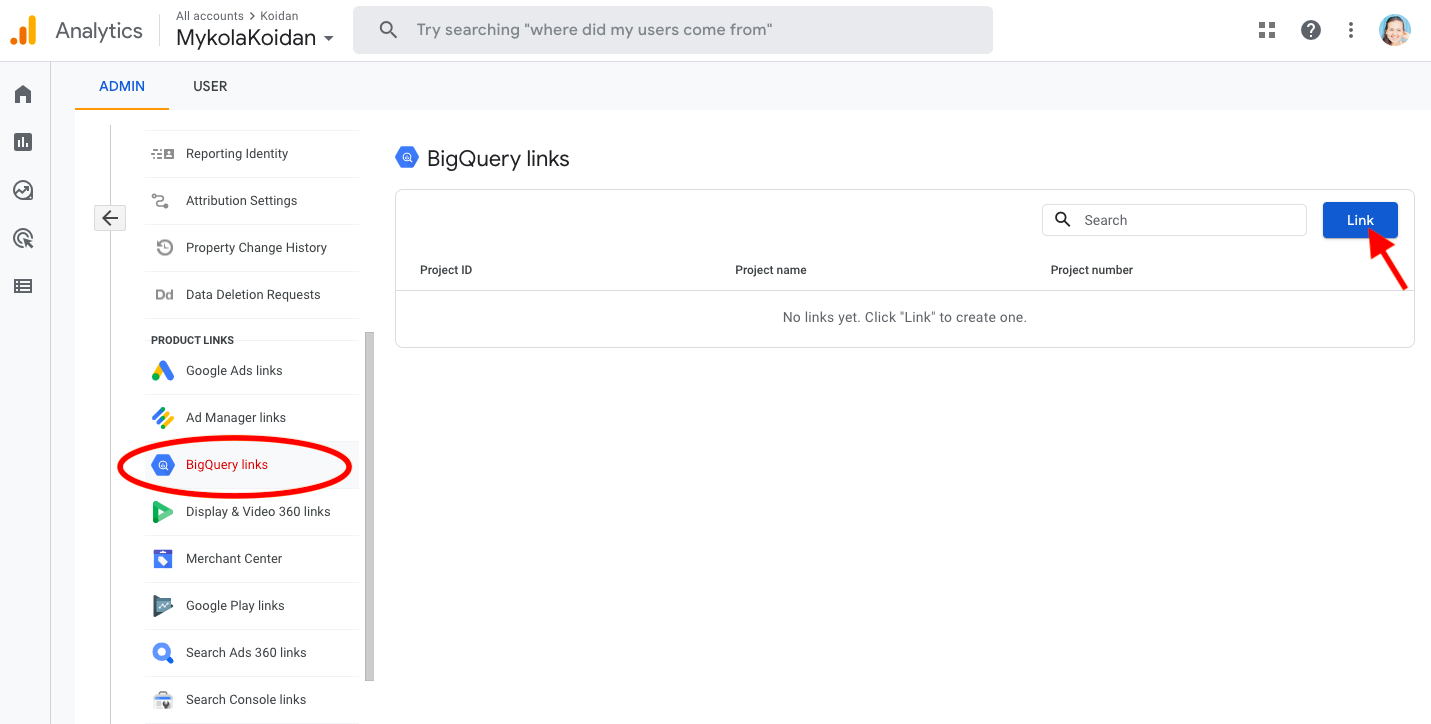The height and width of the screenshot is (724, 1431).
Task: Open the Help question mark icon
Action: [1311, 30]
